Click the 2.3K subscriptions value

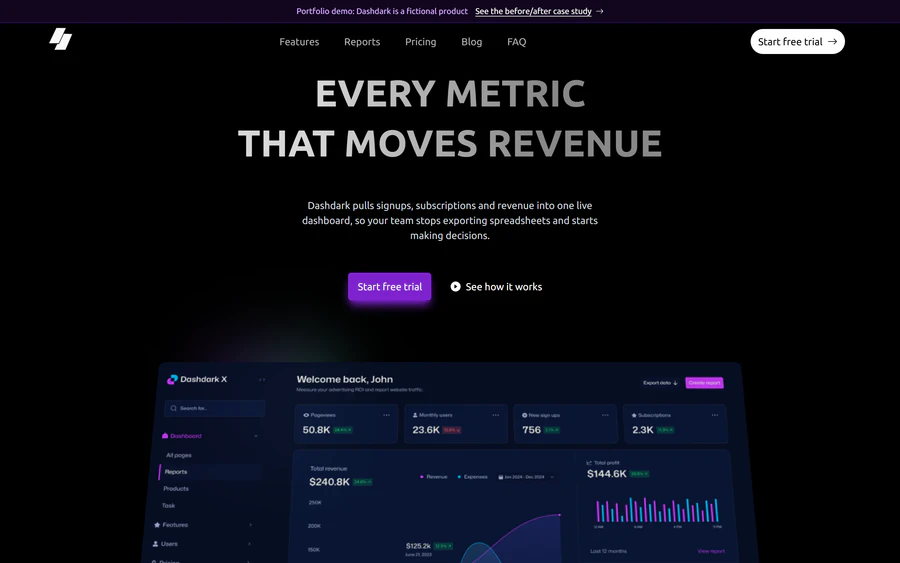pyautogui.click(x=643, y=430)
